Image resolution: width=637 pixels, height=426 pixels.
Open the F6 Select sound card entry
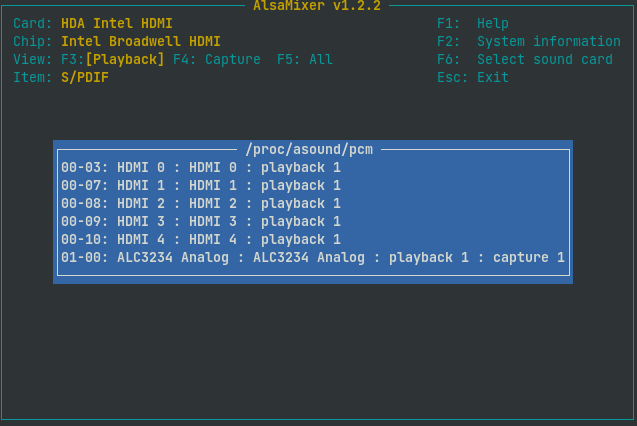[x=525, y=60]
